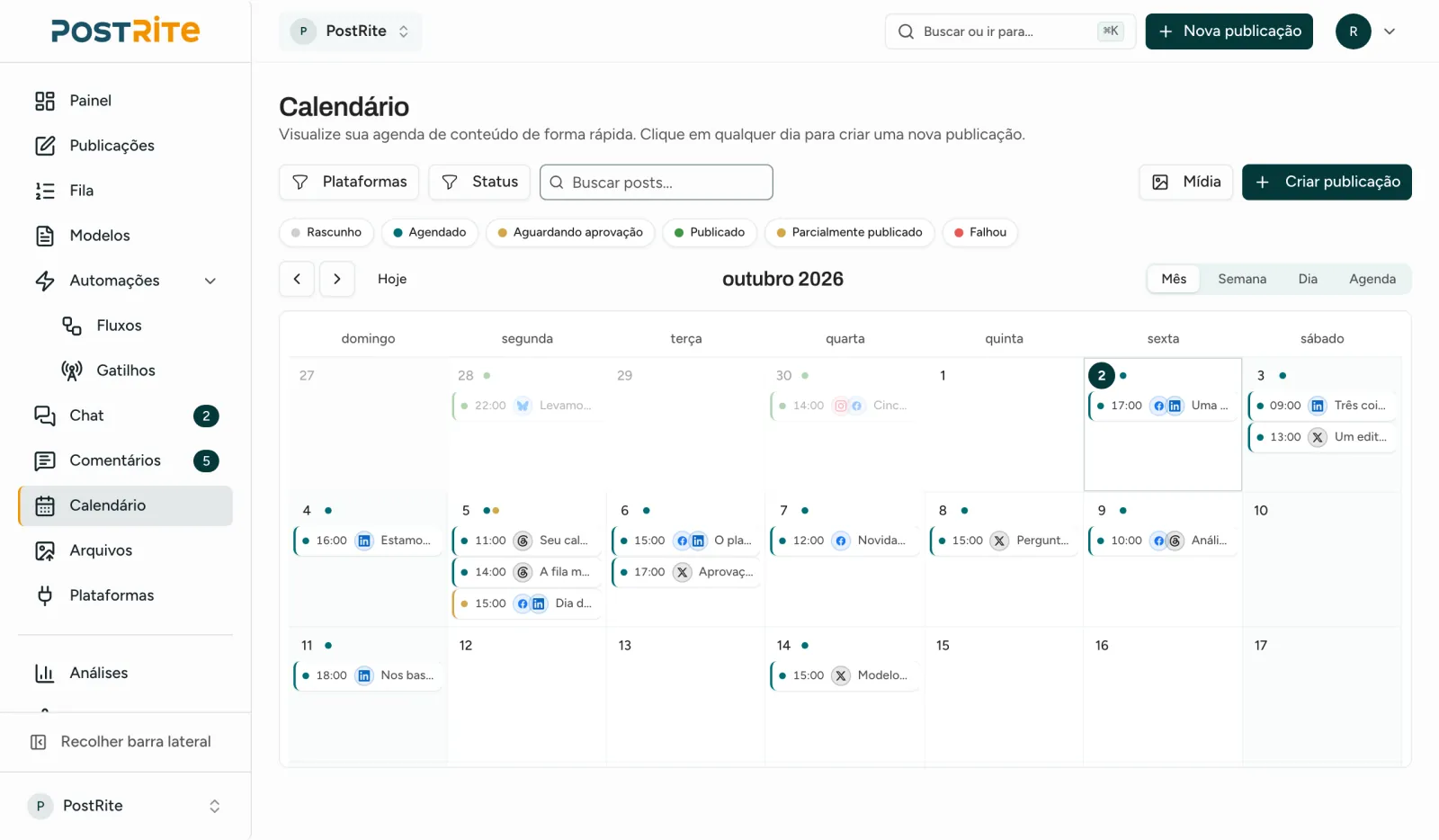Open the Comentários section
The image size is (1439, 840).
point(125,460)
